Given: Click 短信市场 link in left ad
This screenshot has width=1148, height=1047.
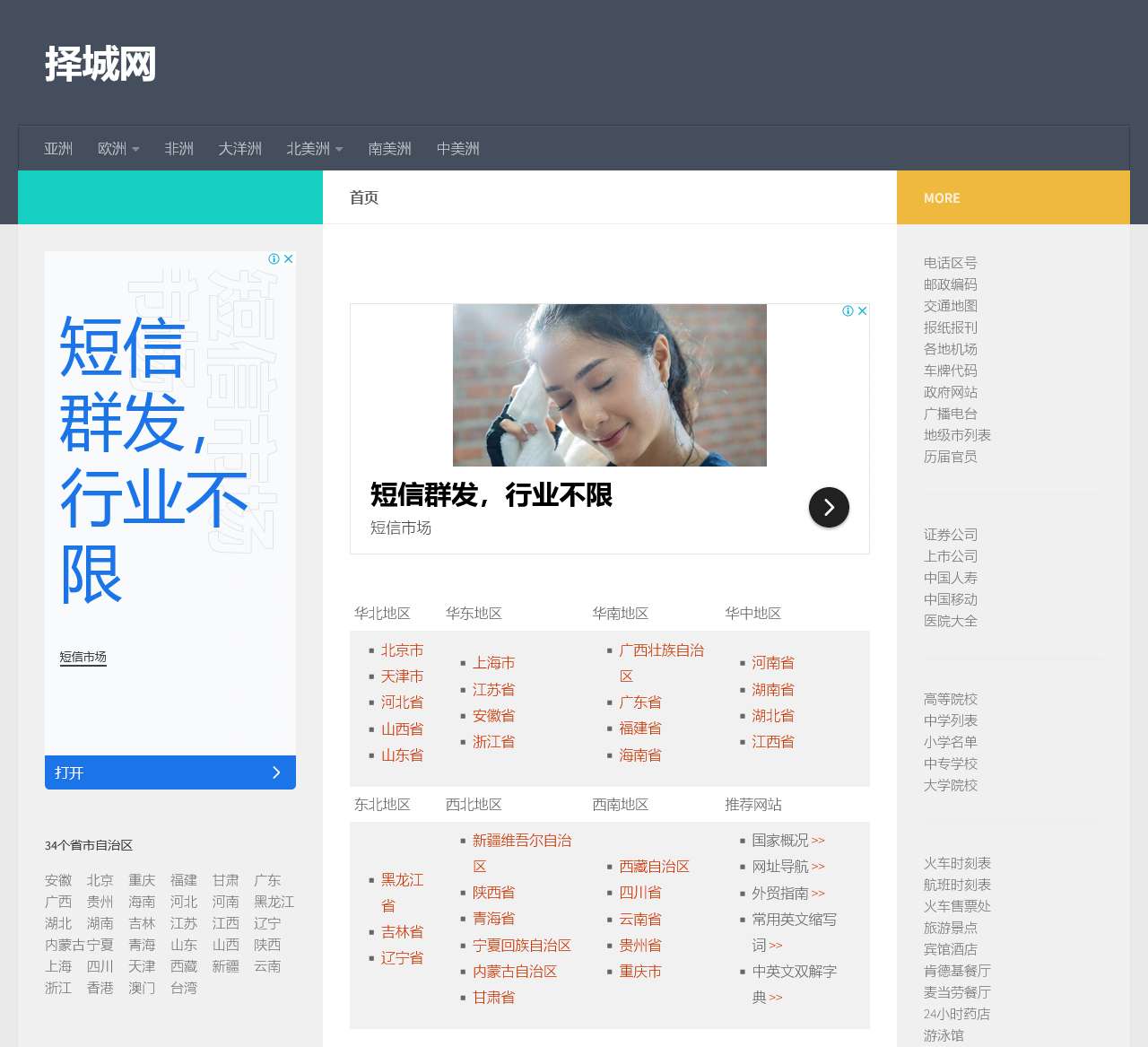Looking at the screenshot, I should pyautogui.click(x=83, y=657).
